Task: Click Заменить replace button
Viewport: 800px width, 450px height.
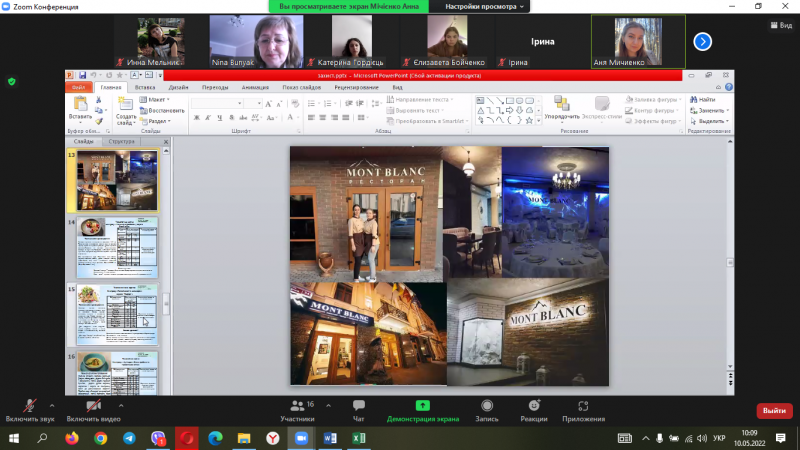Action: tap(709, 110)
